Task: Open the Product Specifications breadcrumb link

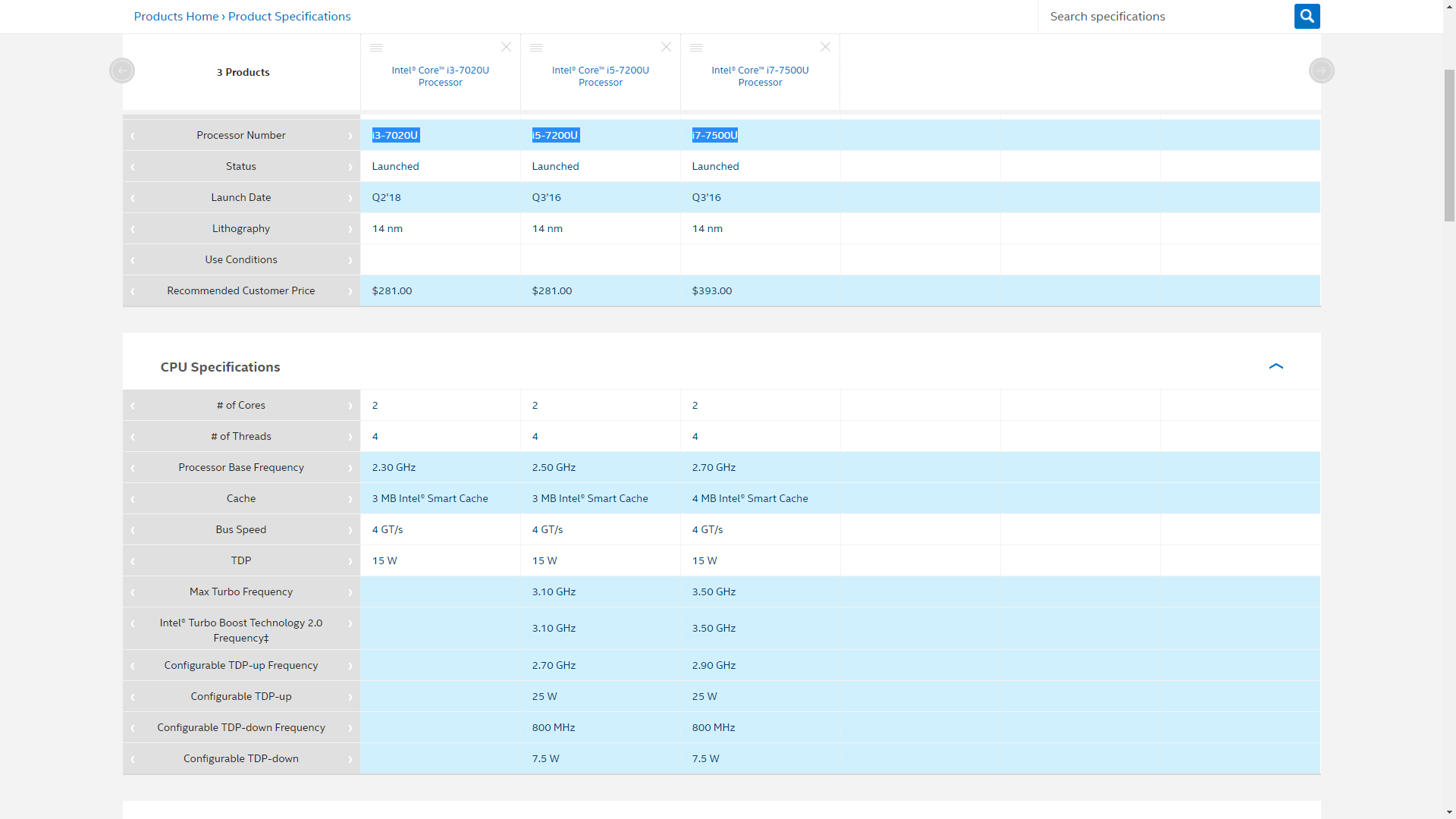Action: [289, 16]
